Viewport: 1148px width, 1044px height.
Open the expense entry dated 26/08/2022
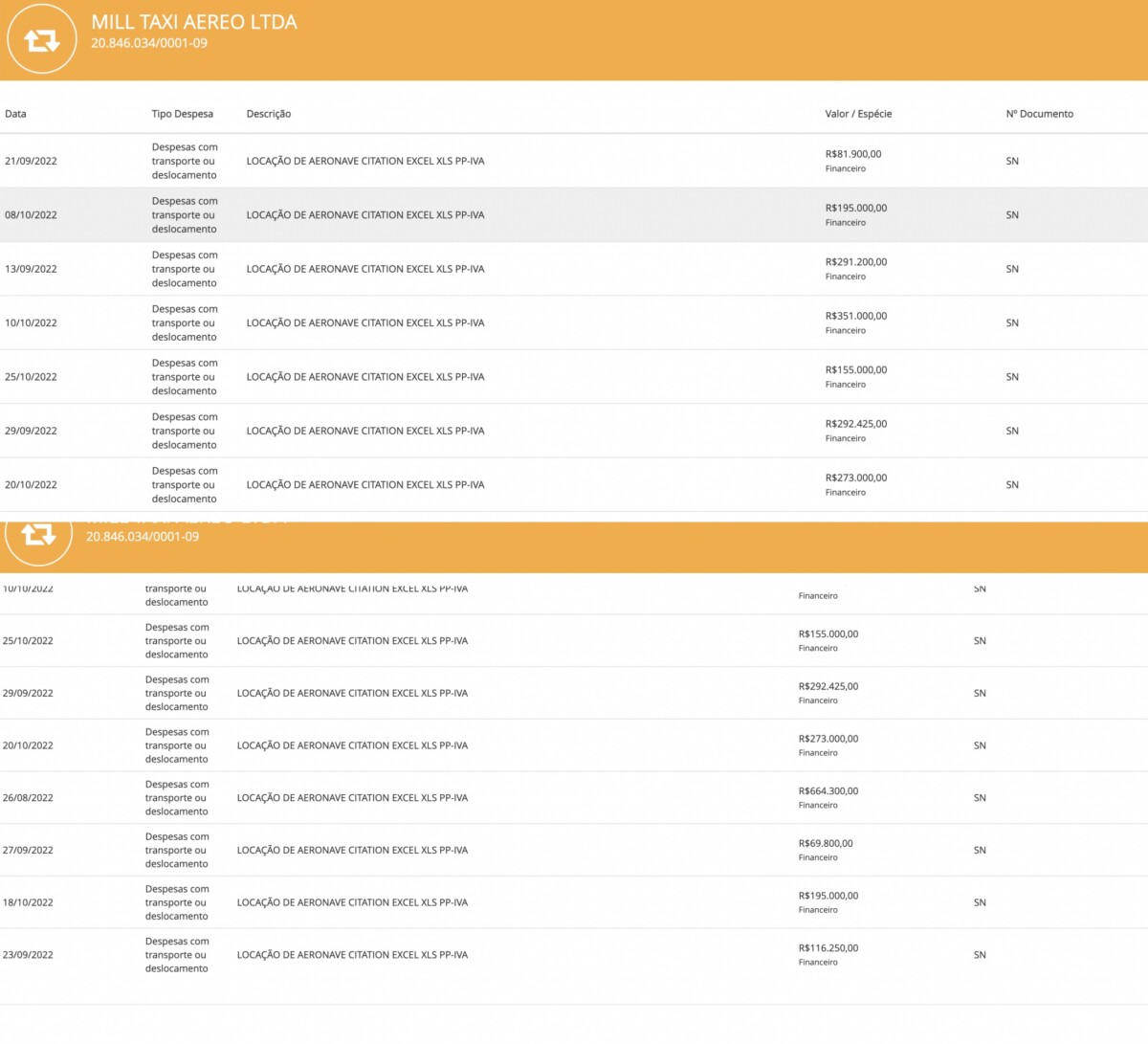(x=28, y=798)
